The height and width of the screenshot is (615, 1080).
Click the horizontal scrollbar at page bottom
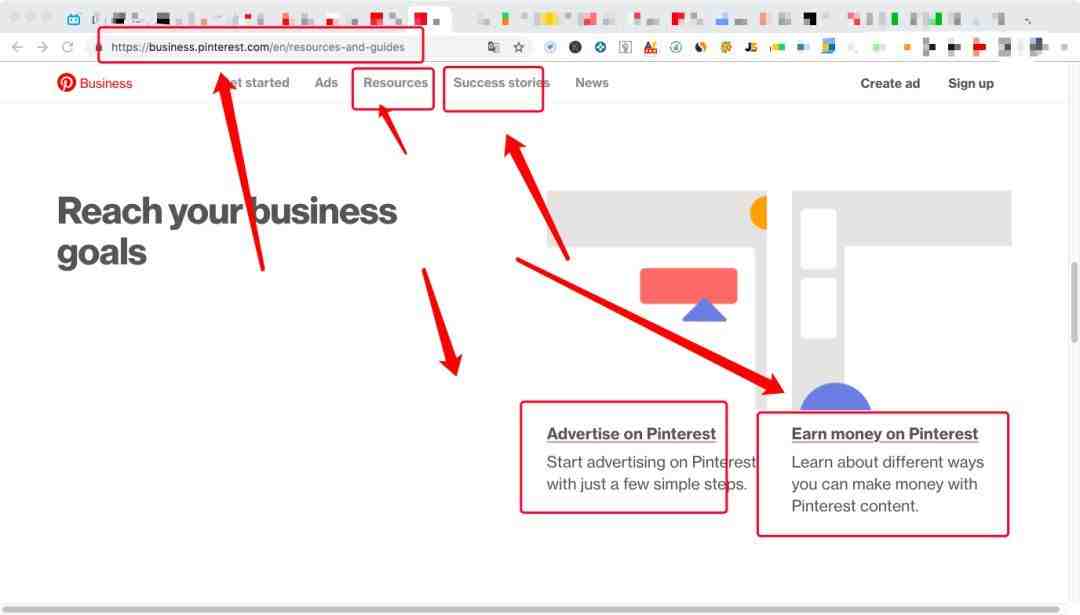530,609
